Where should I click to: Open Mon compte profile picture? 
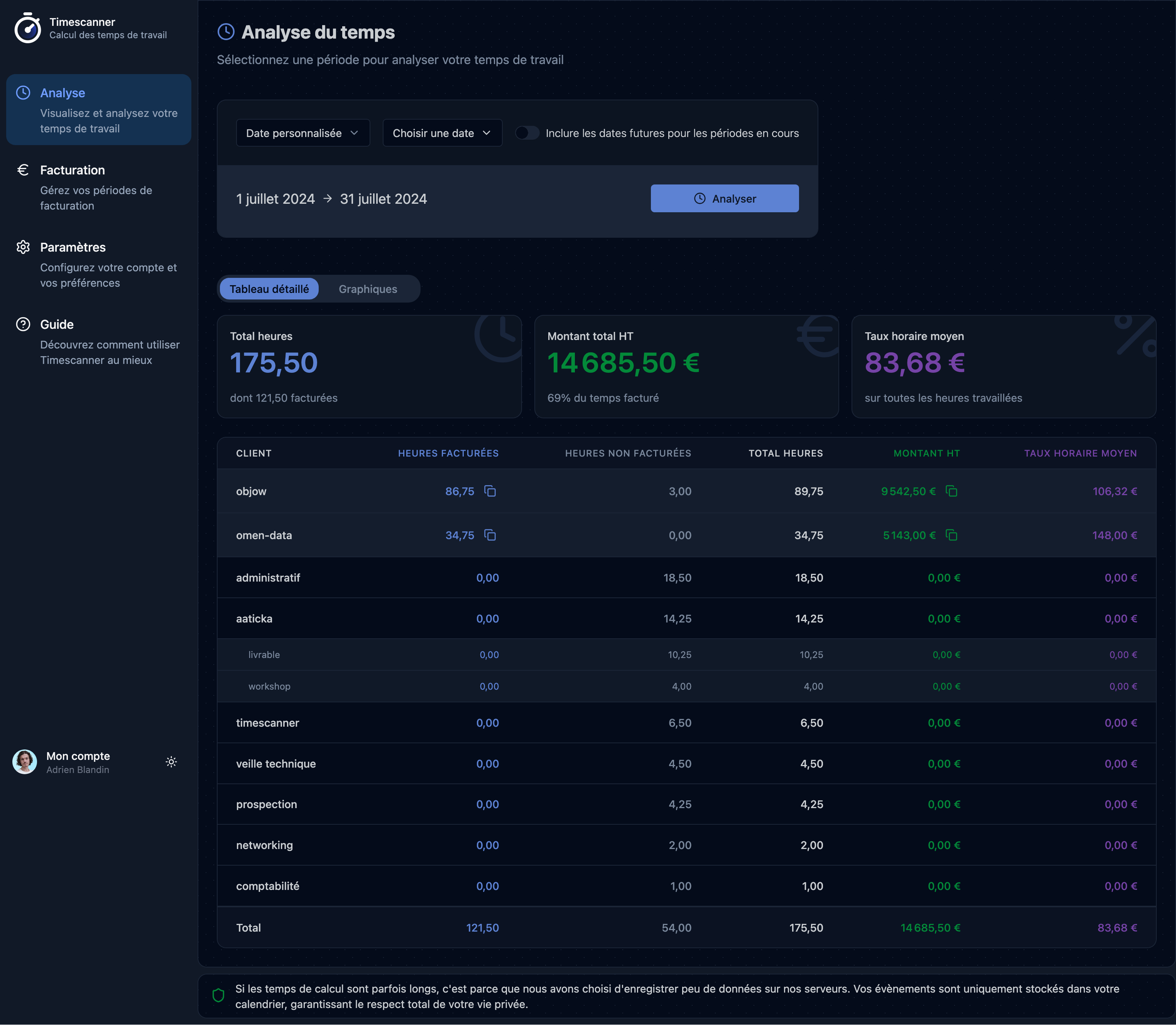(x=25, y=761)
